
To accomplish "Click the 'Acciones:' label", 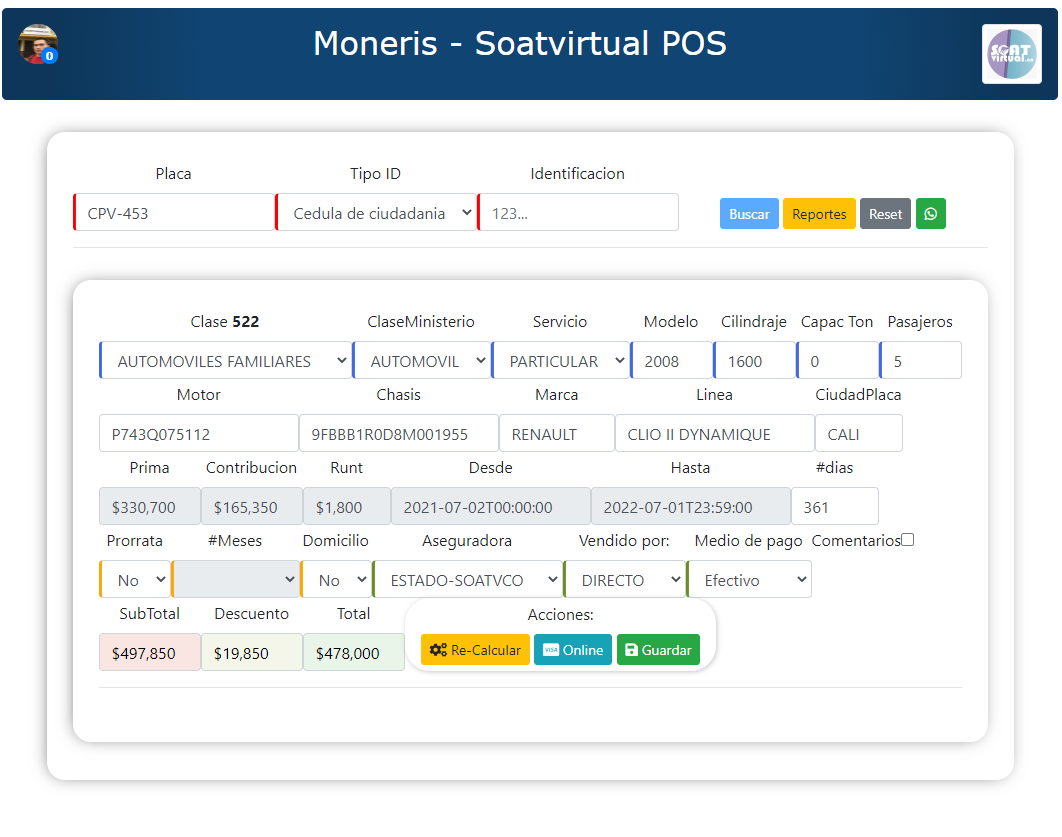I will [560, 615].
